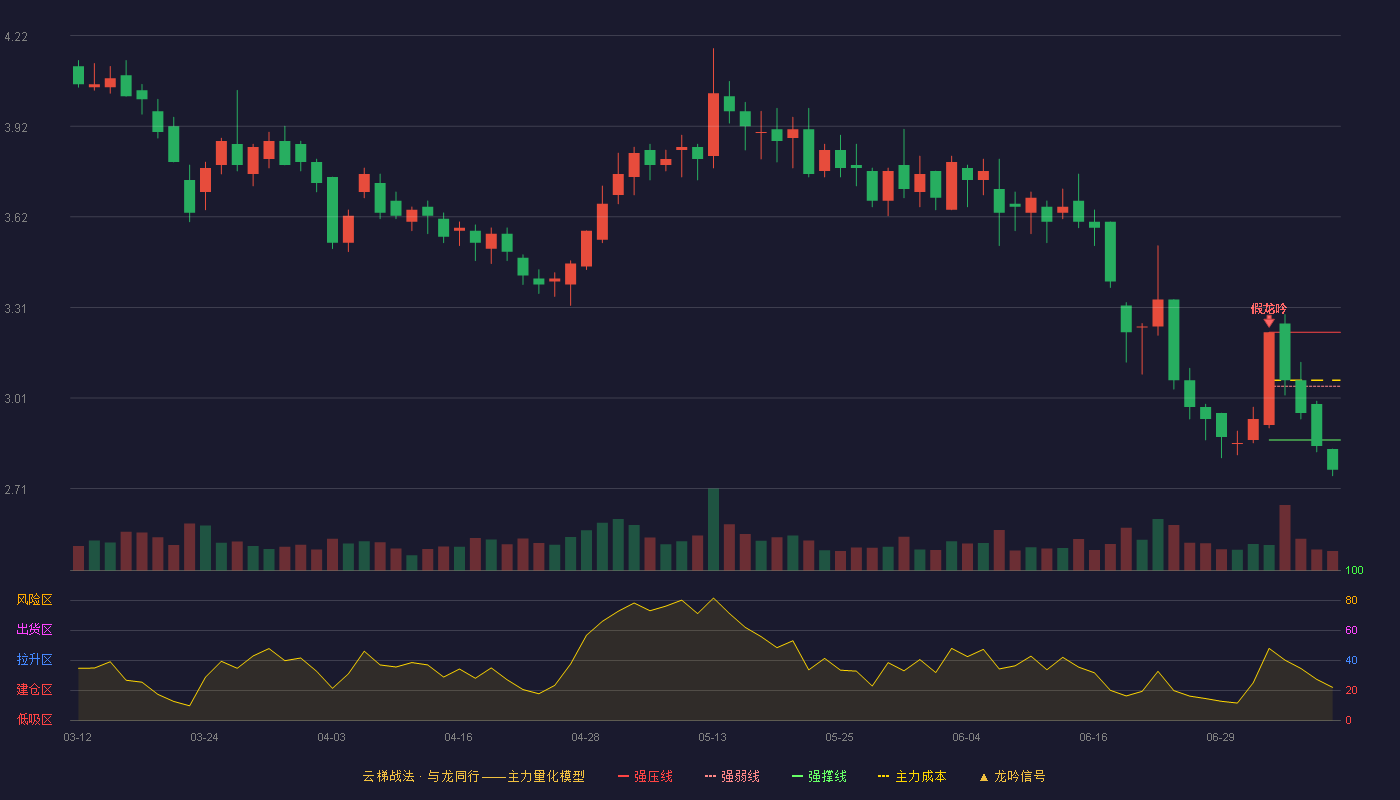1400x800 pixels.
Task: Click the 假龙吟 signal annotation label
Action: pyautogui.click(x=1269, y=309)
